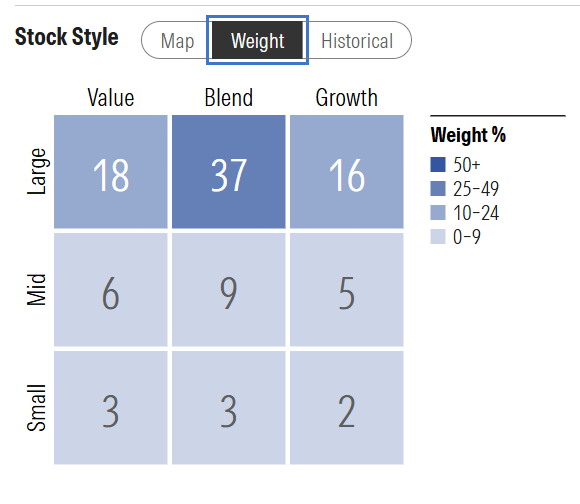Select the Small Value cell showing 3

(111, 407)
